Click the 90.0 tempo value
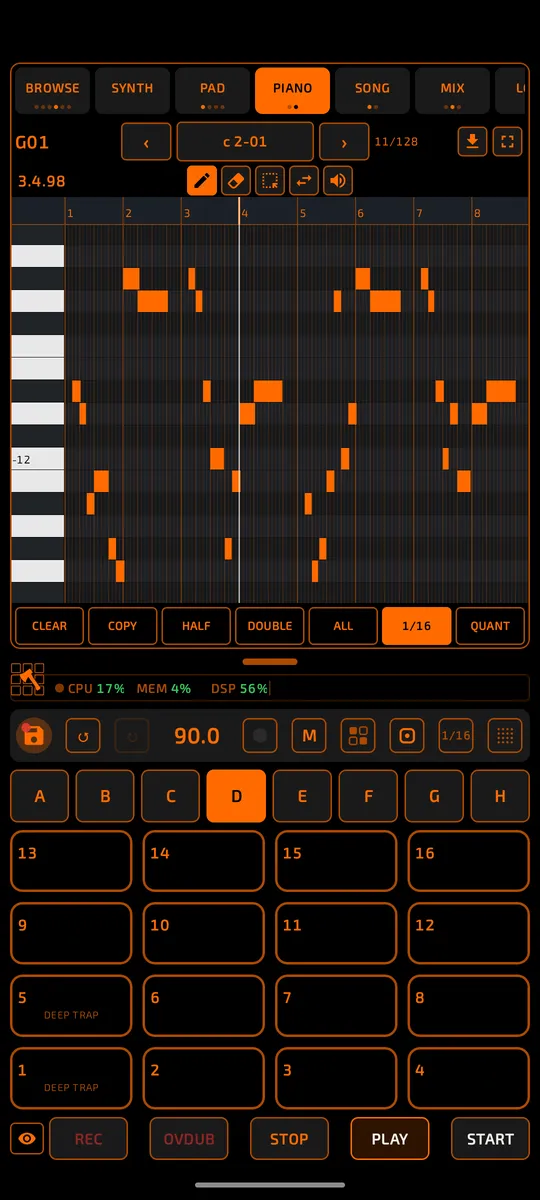This screenshot has width=540, height=1200. (197, 736)
